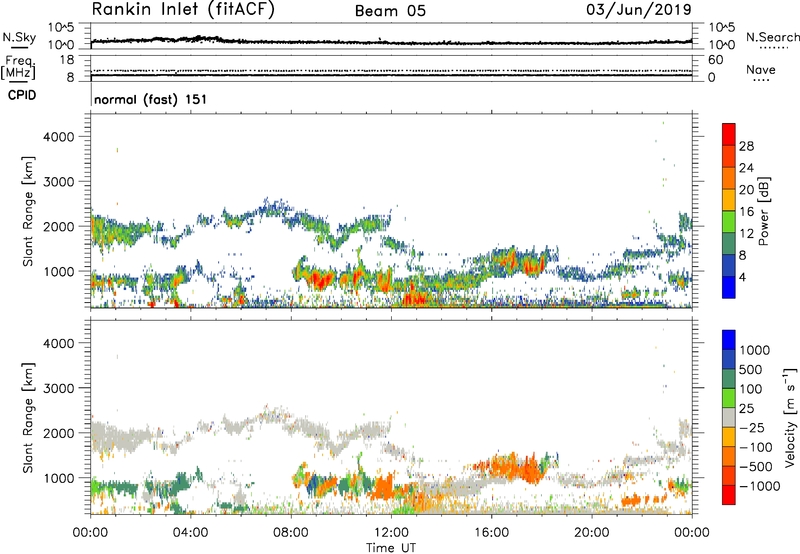Click the 'N.Search' legend label
The image size is (800, 554).
pos(772,37)
